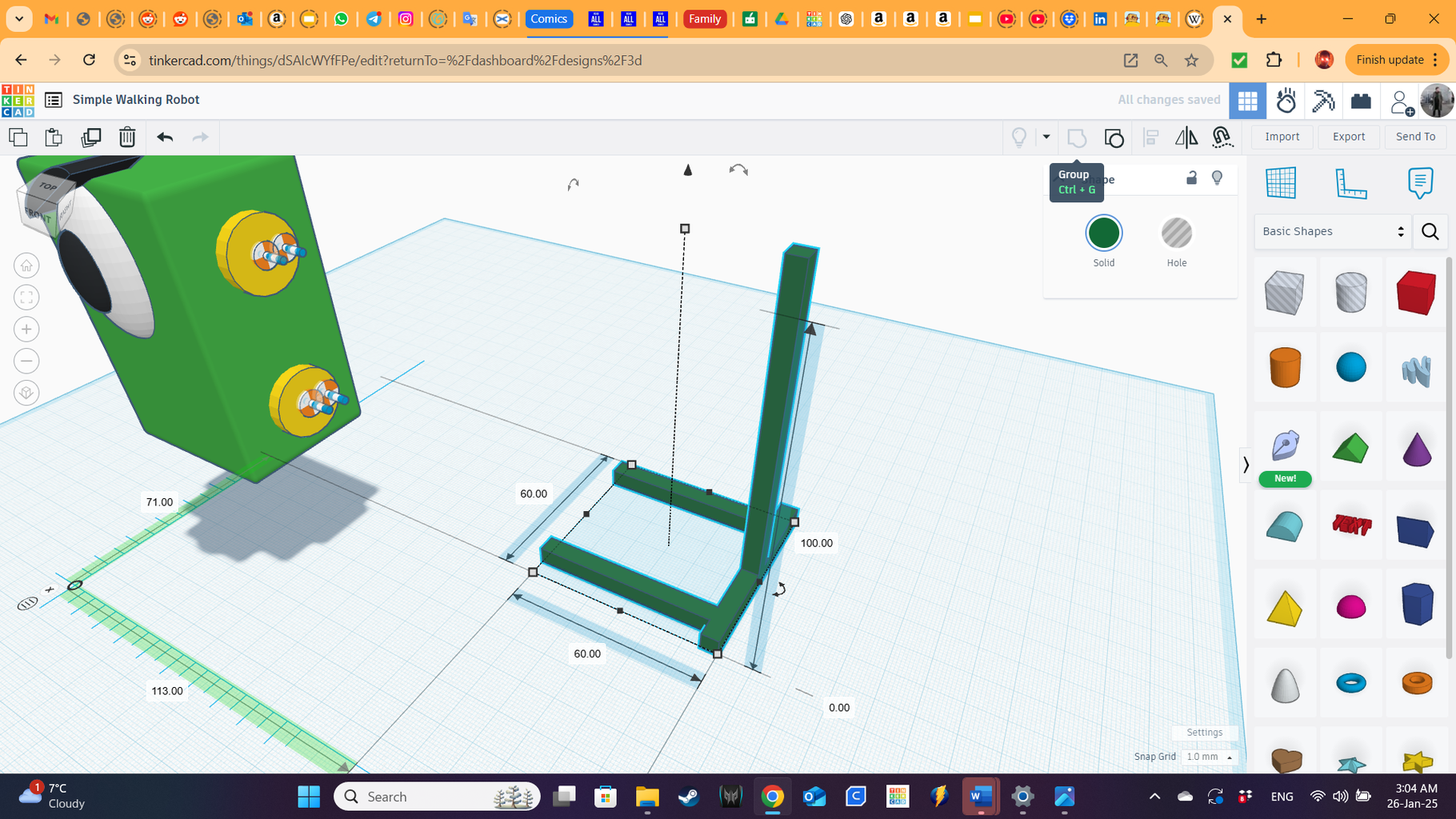The width and height of the screenshot is (1456, 819).
Task: Click the Delete icon in the toolbar
Action: pyautogui.click(x=127, y=137)
